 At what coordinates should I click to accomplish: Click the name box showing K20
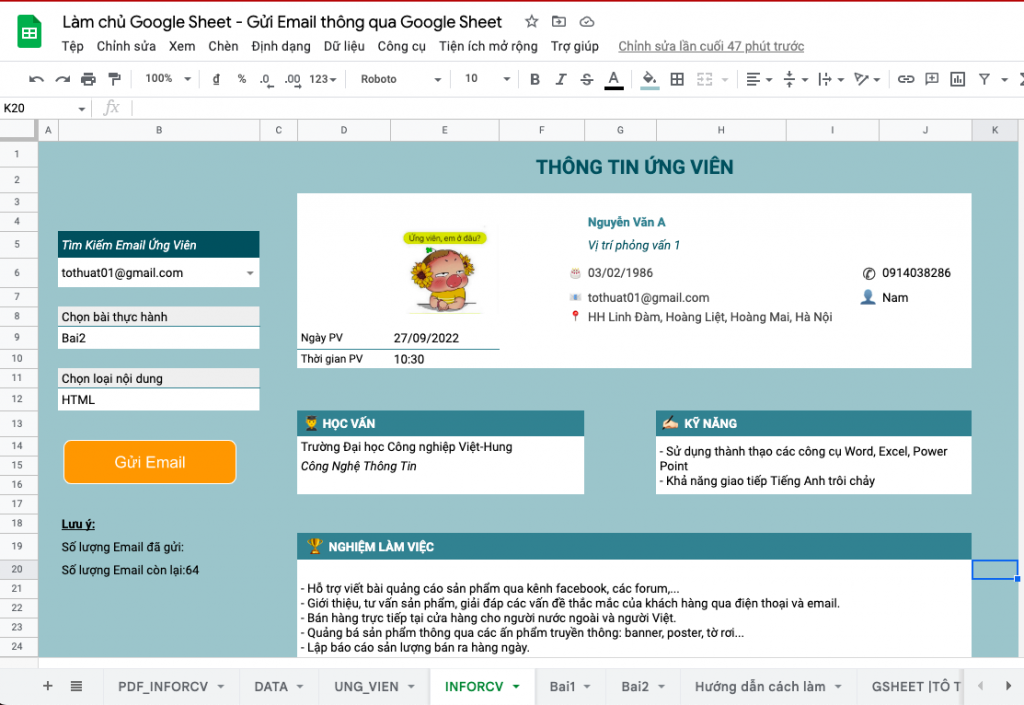click(x=44, y=108)
